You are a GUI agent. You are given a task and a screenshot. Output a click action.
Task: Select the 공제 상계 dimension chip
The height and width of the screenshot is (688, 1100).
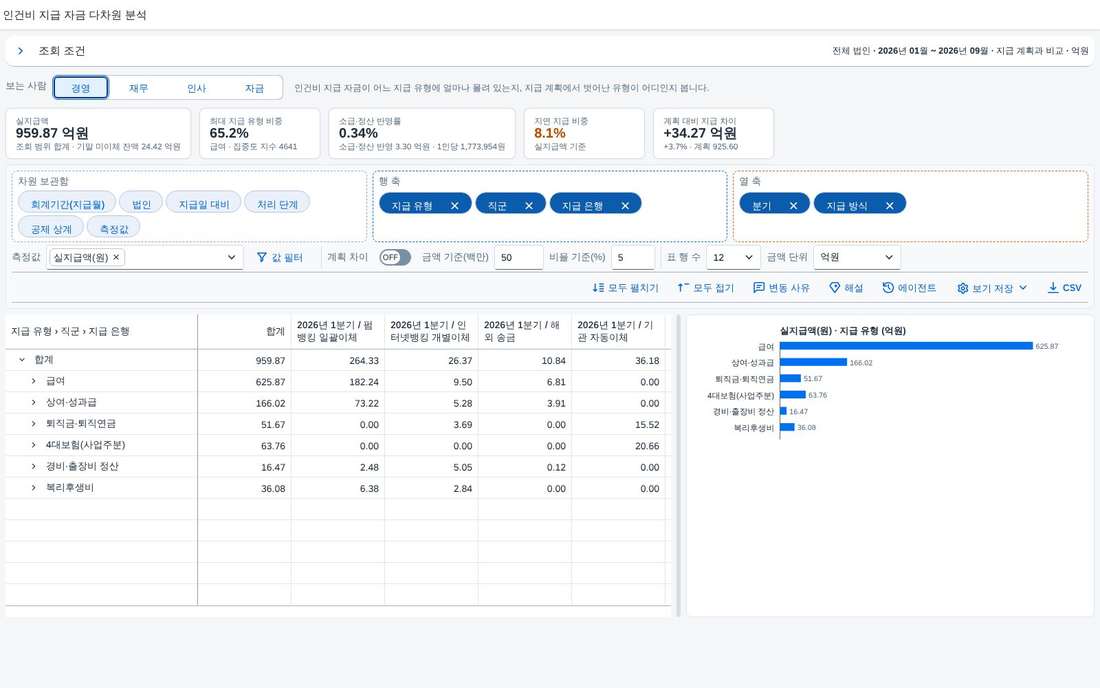pyautogui.click(x=51, y=229)
